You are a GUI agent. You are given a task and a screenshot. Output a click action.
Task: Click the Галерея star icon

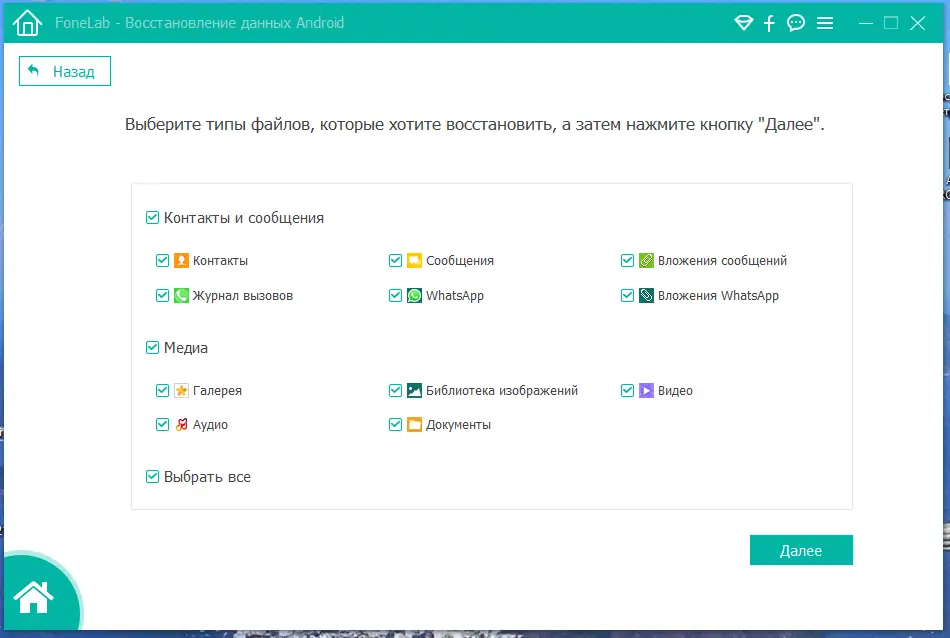180,390
